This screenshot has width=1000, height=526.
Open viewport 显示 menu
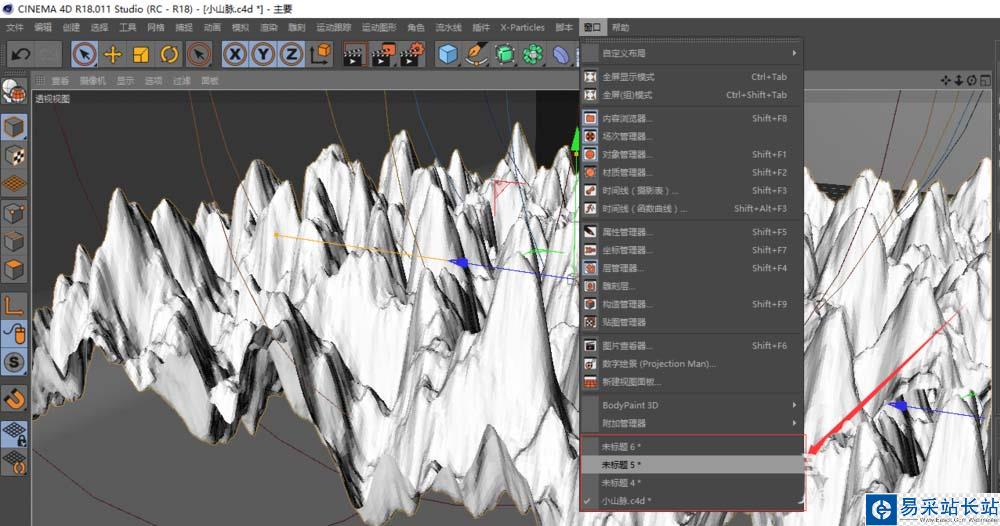coord(126,81)
